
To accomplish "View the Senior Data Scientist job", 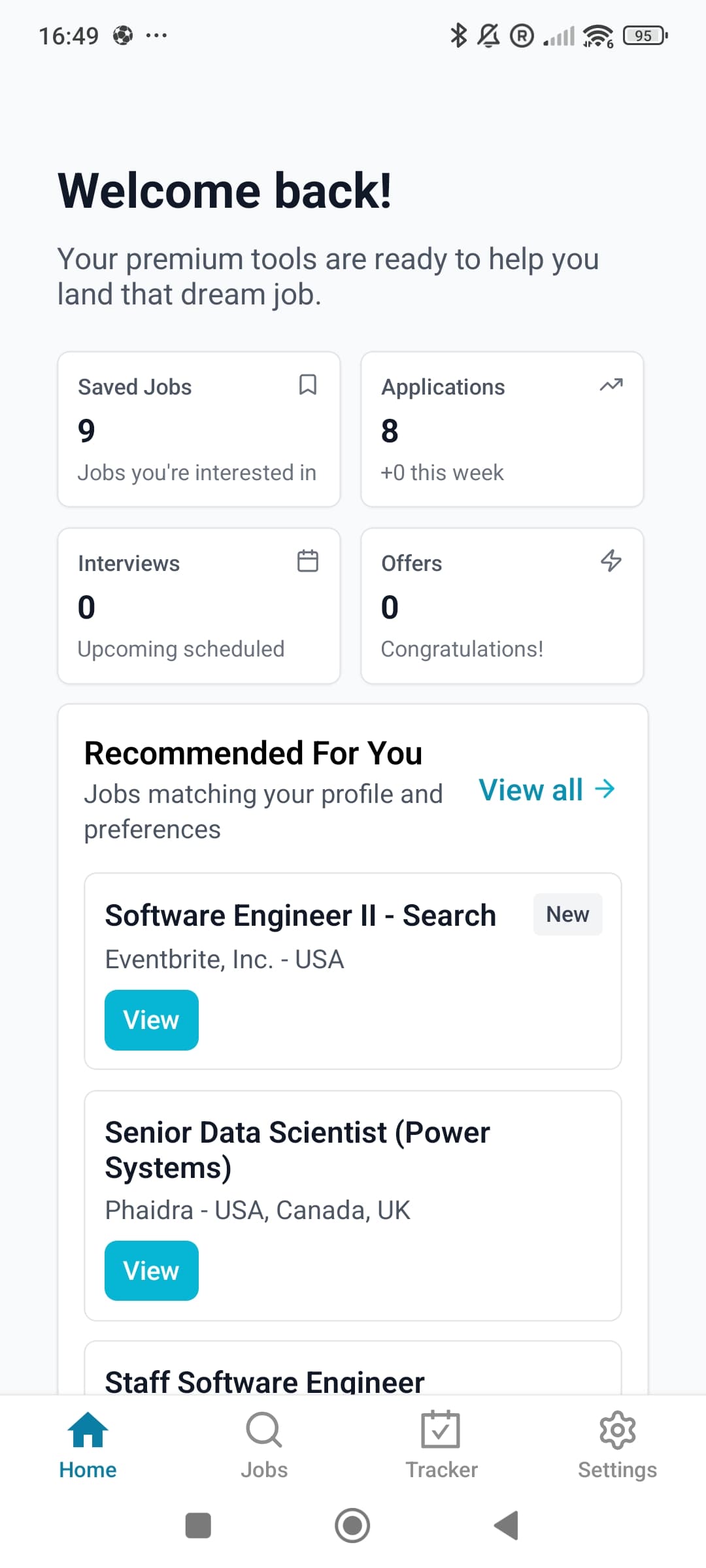I will (152, 1271).
